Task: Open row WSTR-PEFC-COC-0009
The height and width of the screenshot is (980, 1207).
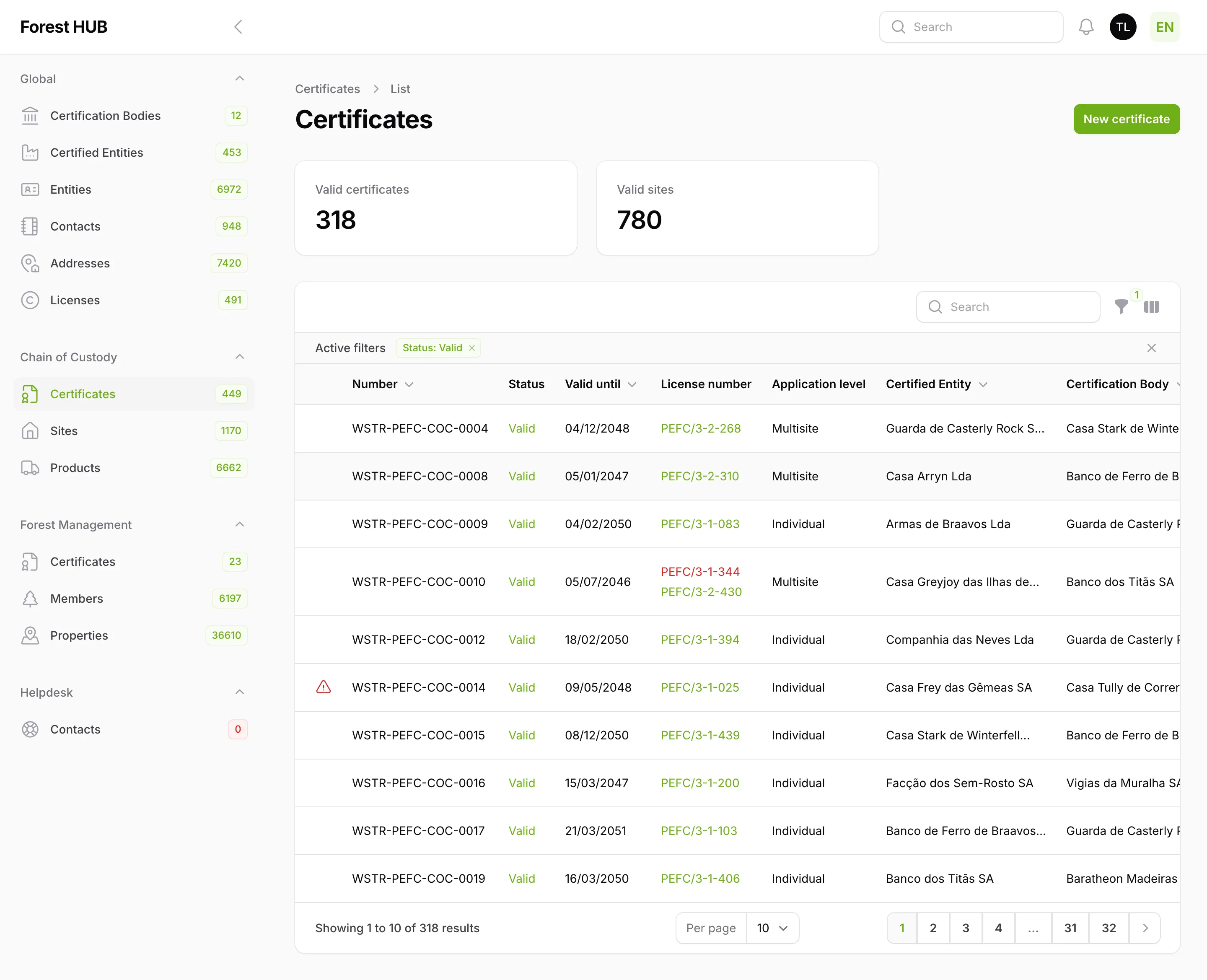Action: point(737,524)
